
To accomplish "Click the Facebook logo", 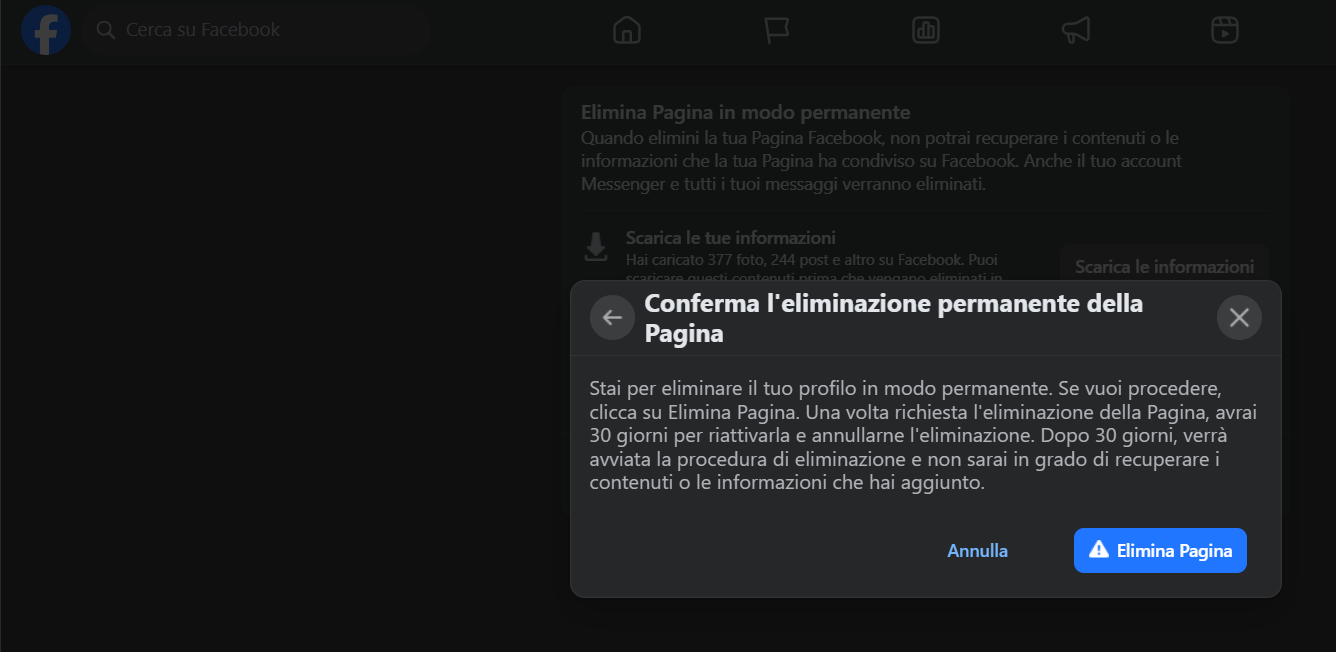I will coord(46,30).
